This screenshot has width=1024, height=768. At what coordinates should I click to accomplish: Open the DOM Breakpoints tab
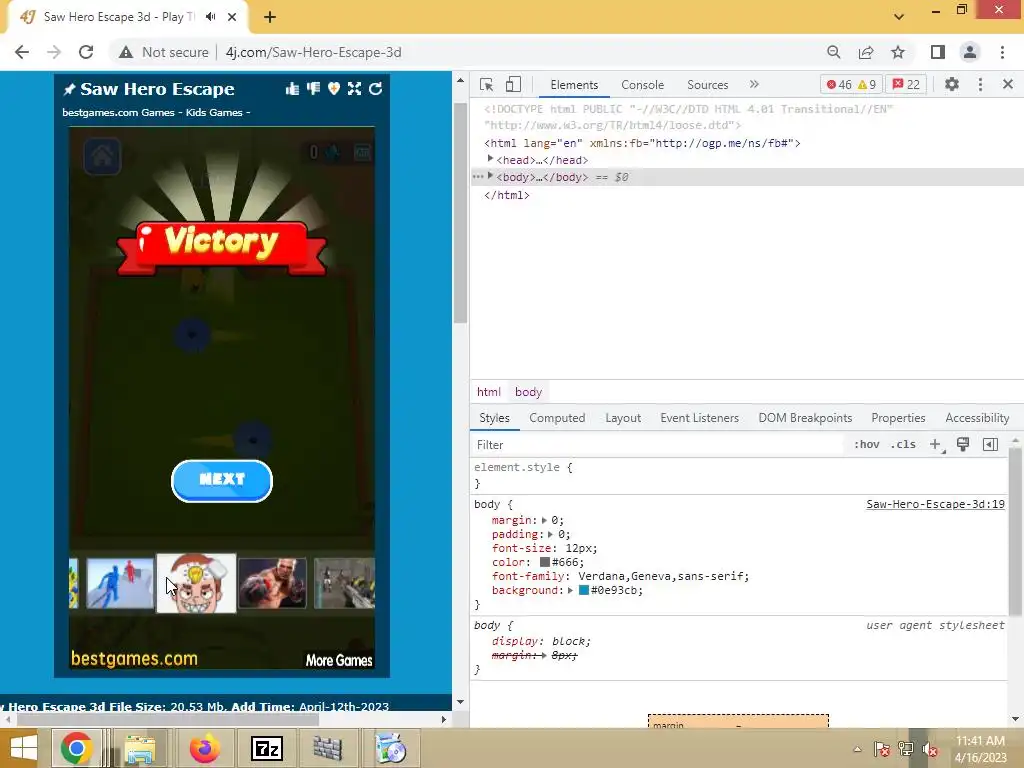tap(805, 418)
